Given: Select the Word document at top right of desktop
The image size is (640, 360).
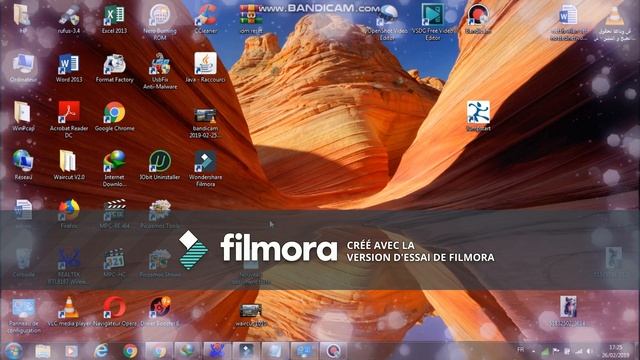Looking at the screenshot, I should (569, 22).
